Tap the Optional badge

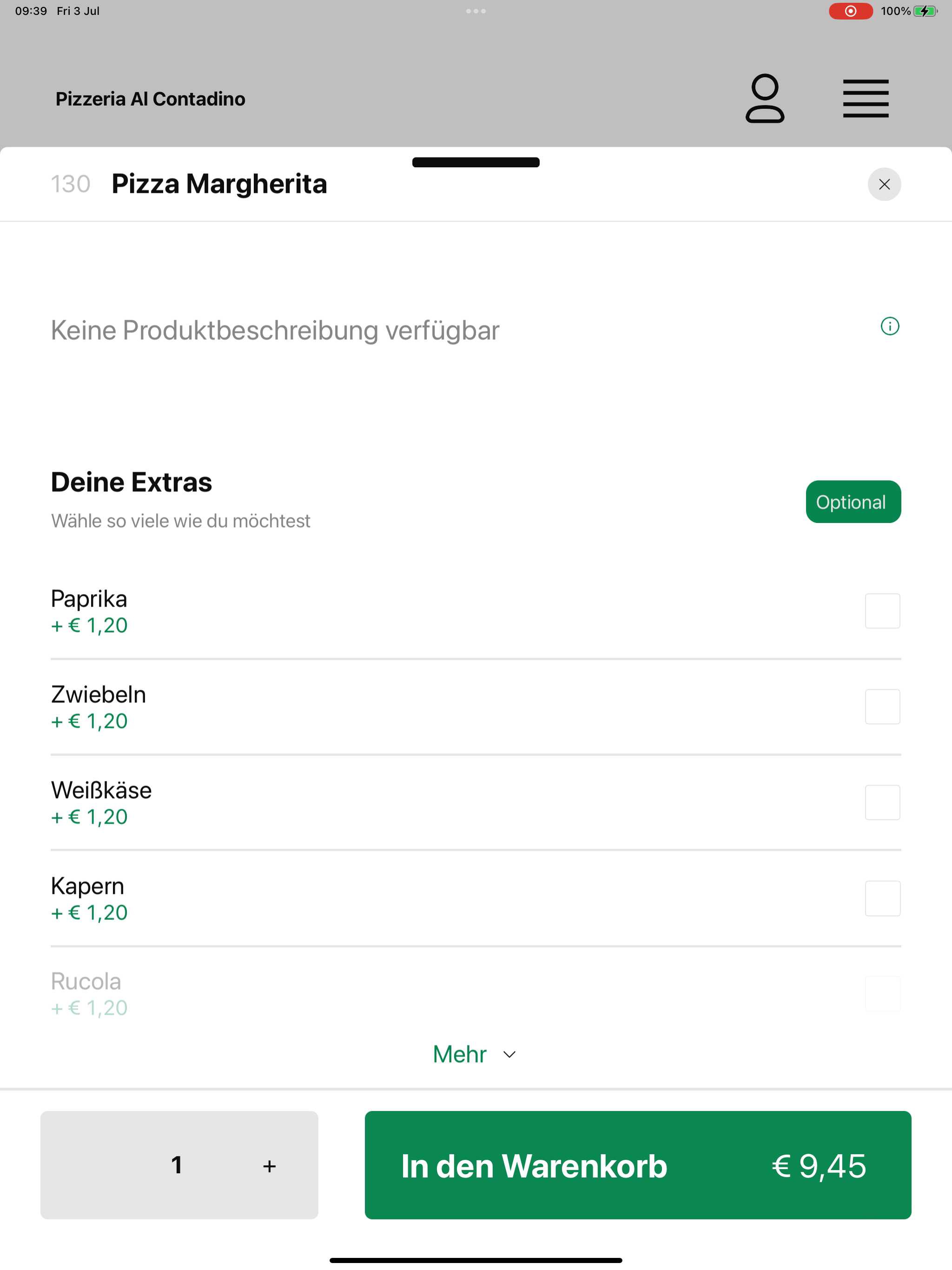click(853, 502)
